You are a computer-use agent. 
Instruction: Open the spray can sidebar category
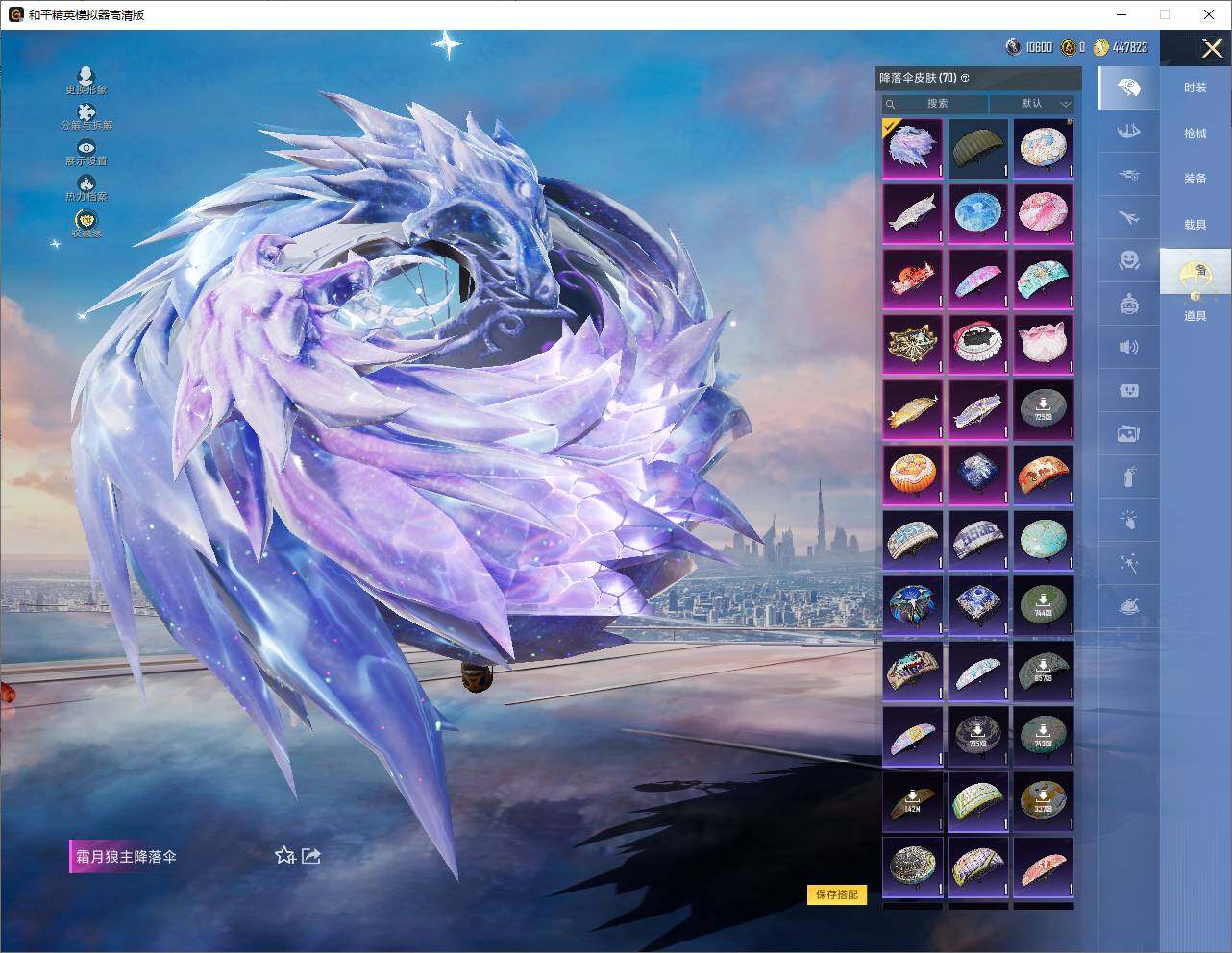coord(1129,476)
